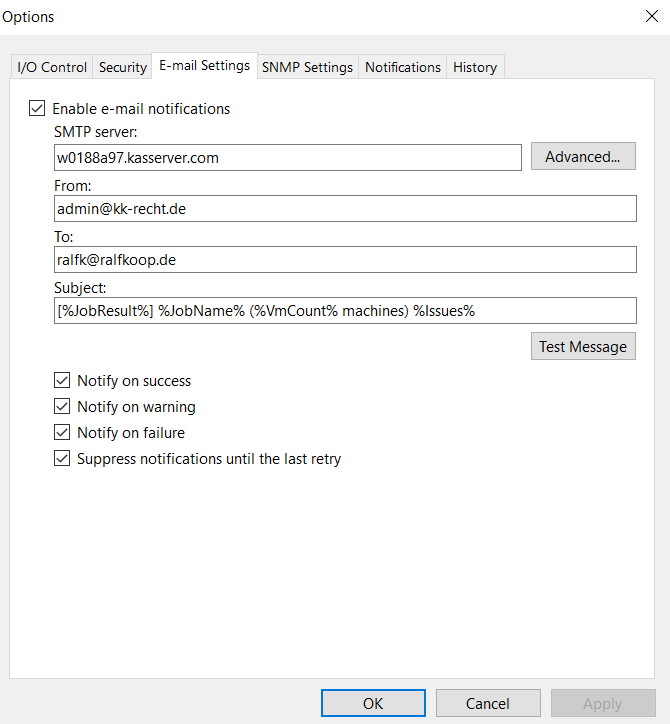Select the E-mail Settings tab
The height and width of the screenshot is (724, 670).
[x=204, y=66]
